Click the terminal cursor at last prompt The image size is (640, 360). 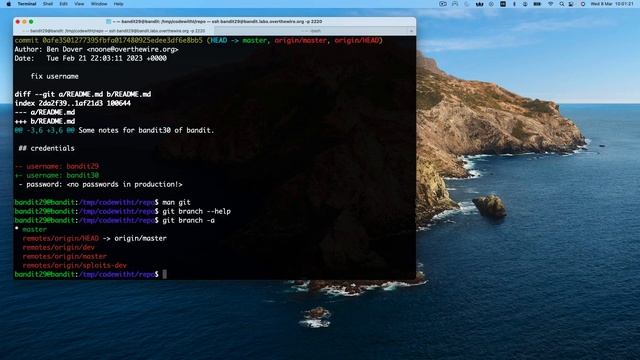(164, 274)
